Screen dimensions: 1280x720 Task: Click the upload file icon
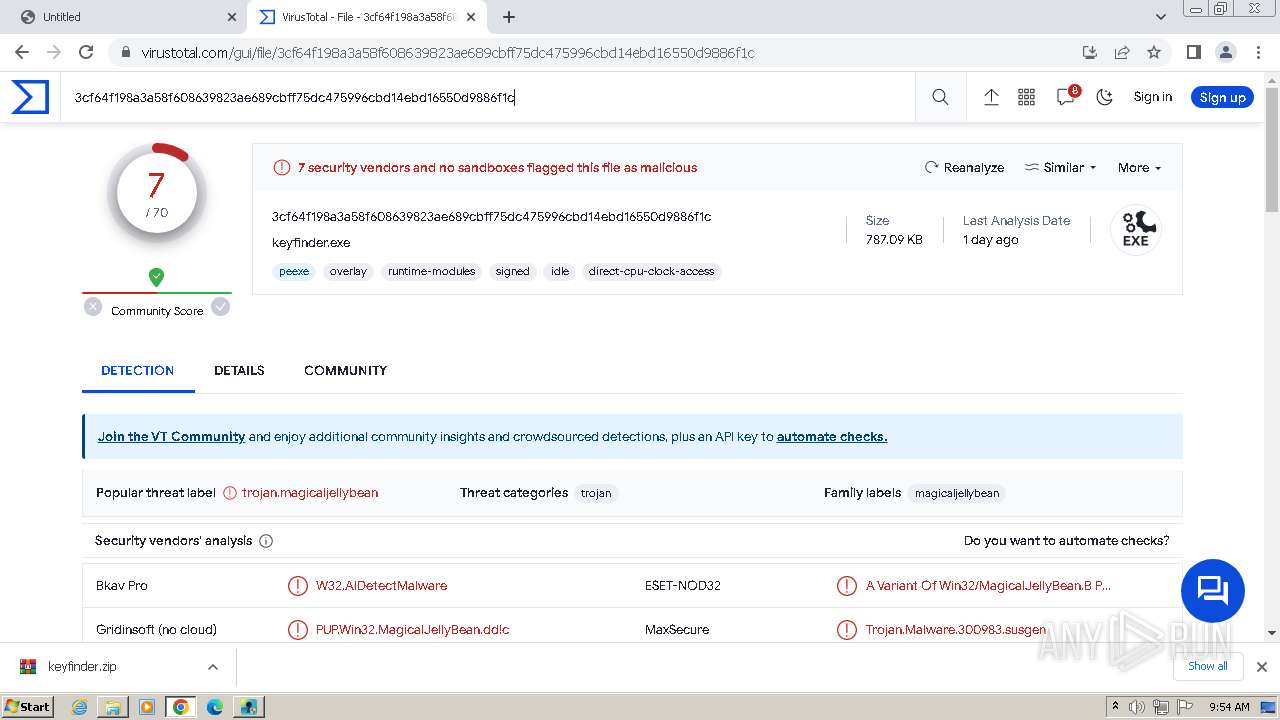point(991,97)
